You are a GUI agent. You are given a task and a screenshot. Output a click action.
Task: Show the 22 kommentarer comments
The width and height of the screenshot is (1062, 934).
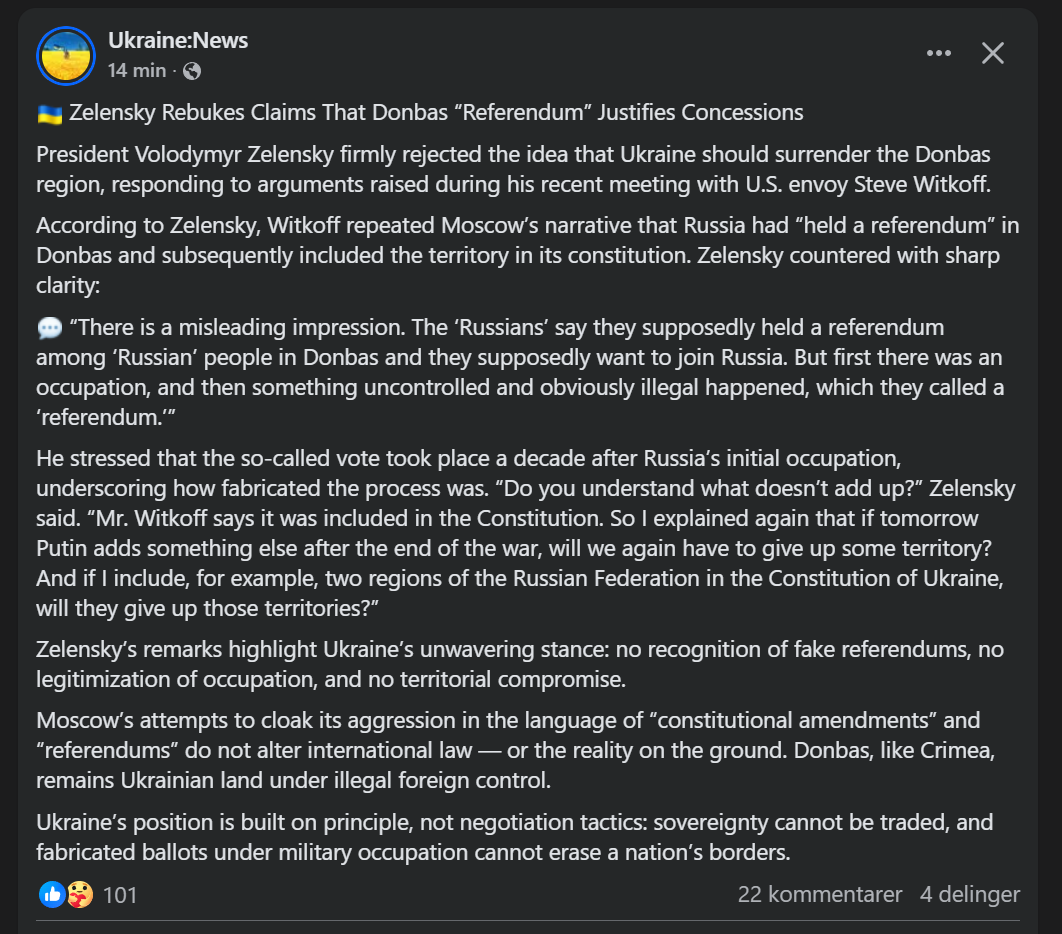point(819,894)
